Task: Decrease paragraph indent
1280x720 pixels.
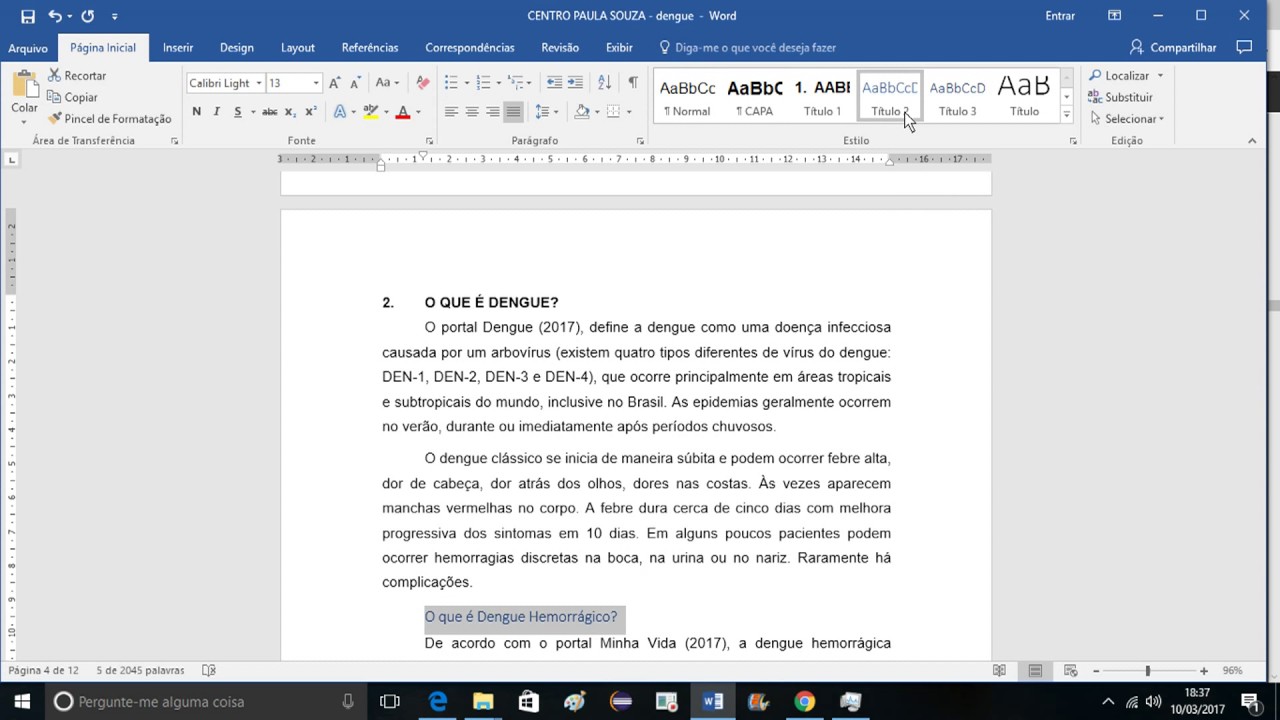Action: (553, 83)
